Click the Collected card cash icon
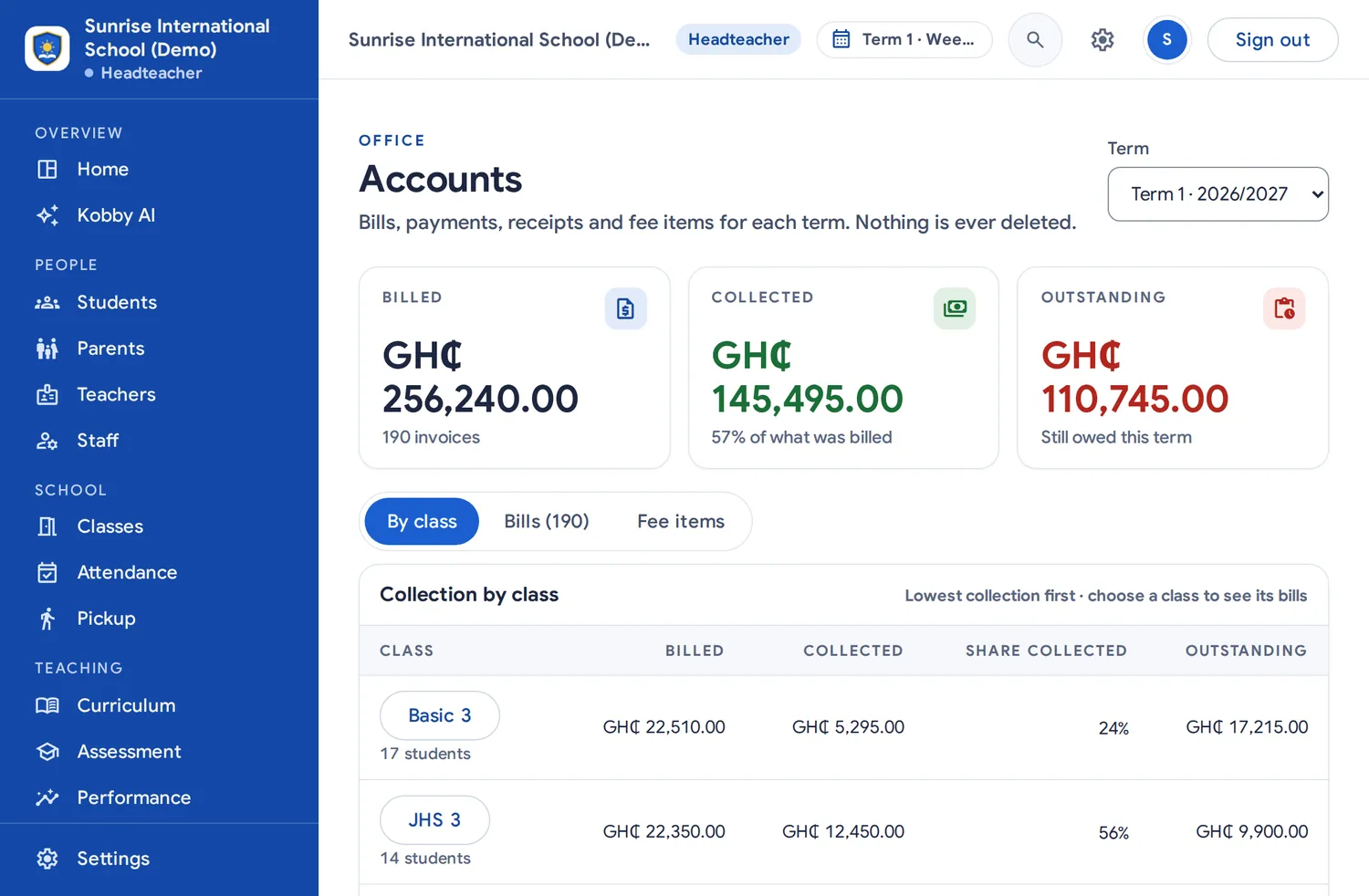 point(955,308)
